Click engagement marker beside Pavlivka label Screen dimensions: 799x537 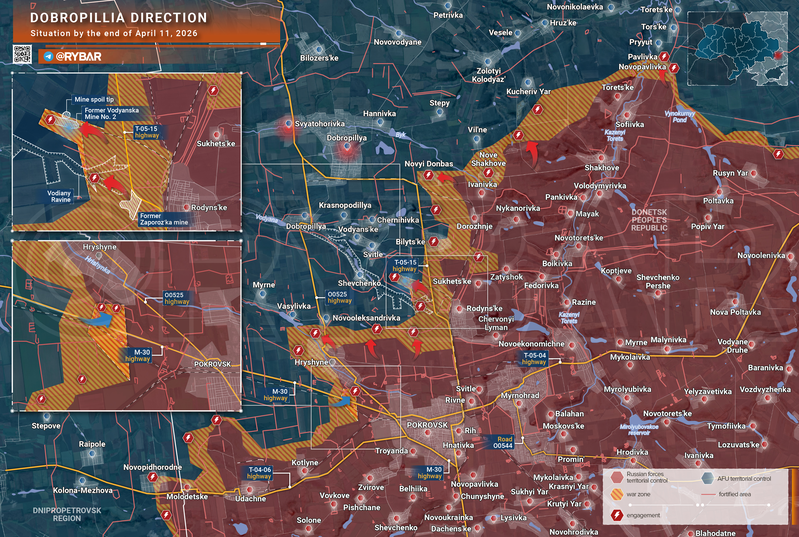tap(664, 57)
